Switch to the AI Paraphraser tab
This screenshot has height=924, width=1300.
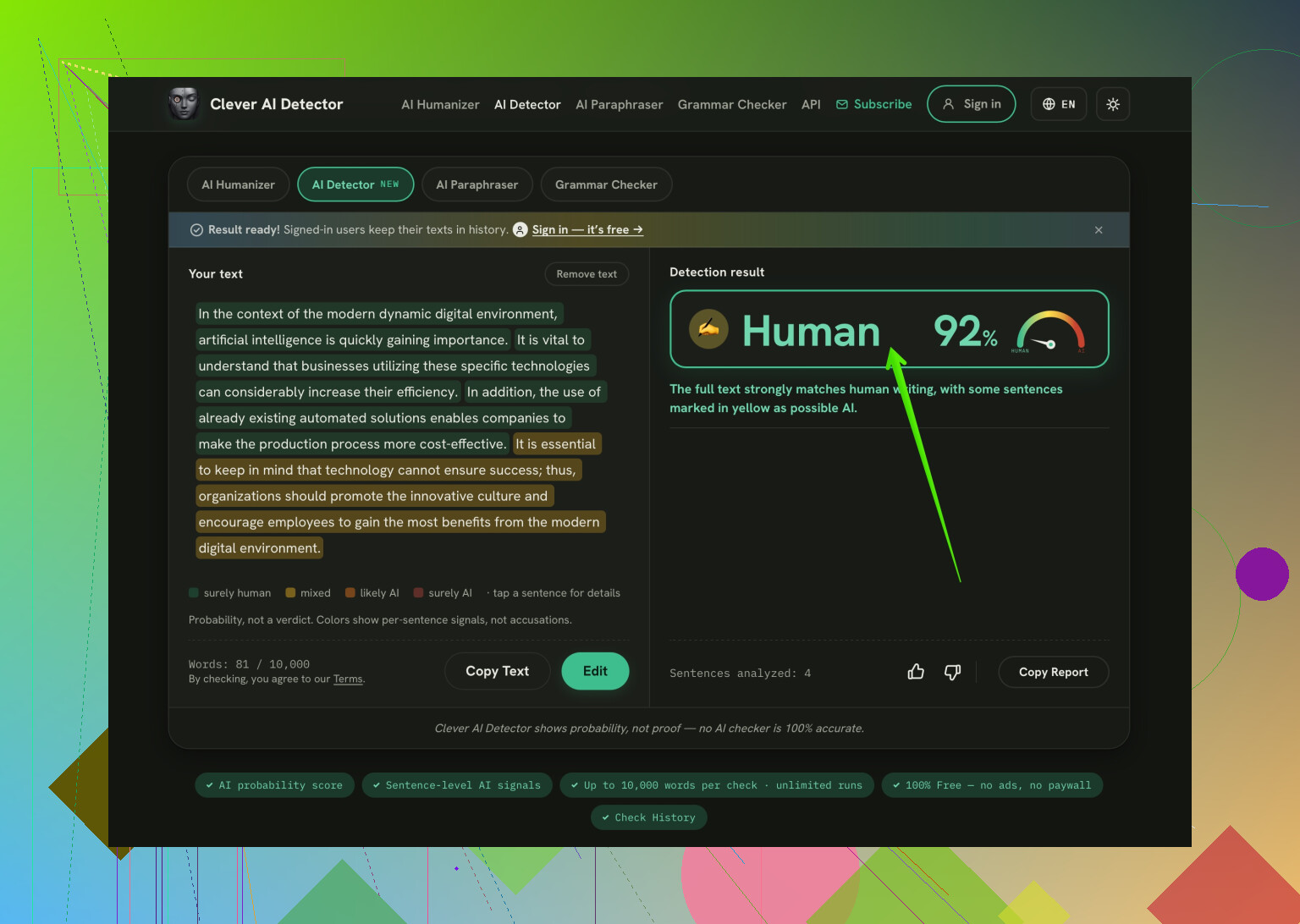pyautogui.click(x=477, y=184)
